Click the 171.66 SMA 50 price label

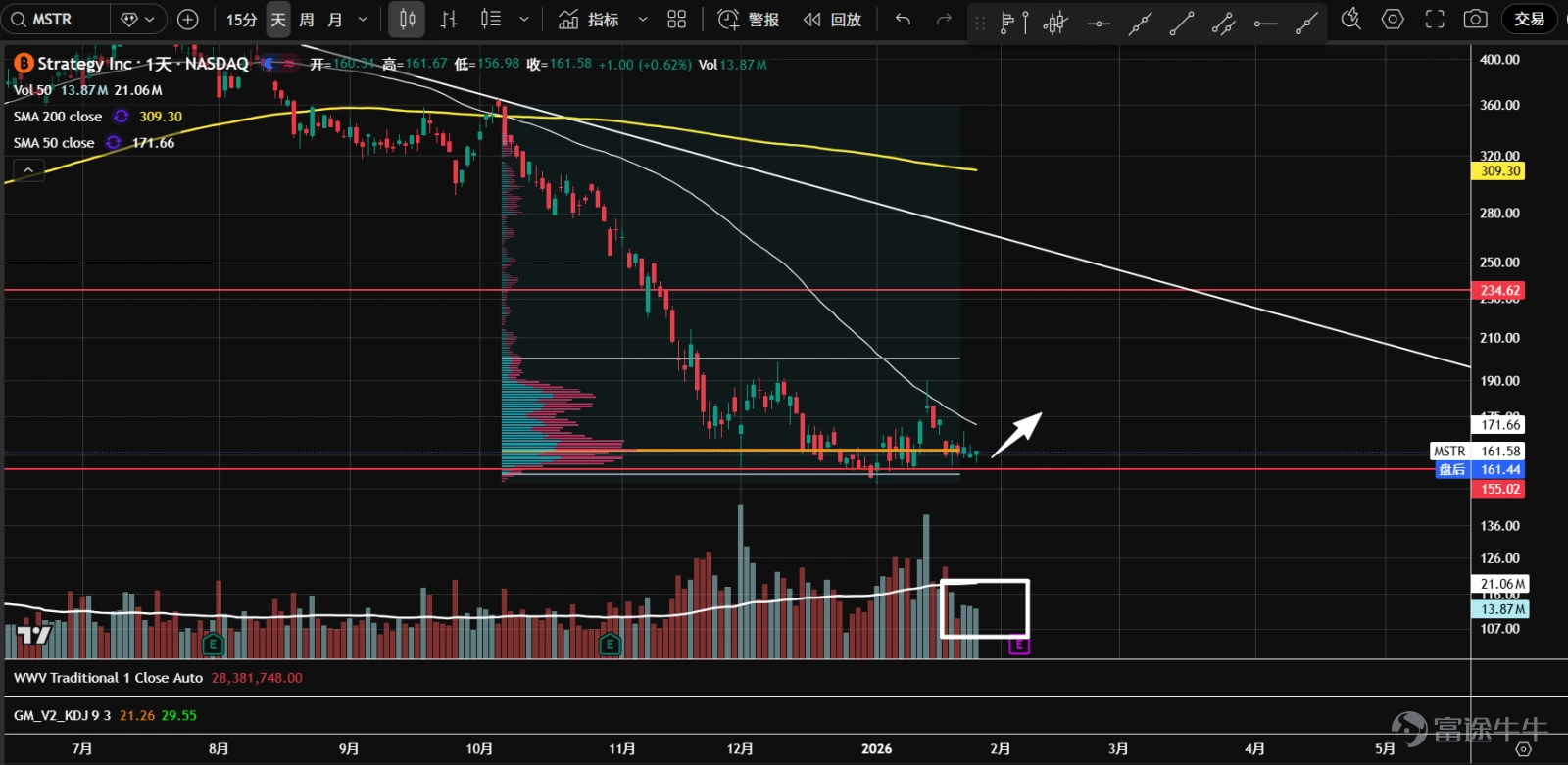click(x=1499, y=425)
